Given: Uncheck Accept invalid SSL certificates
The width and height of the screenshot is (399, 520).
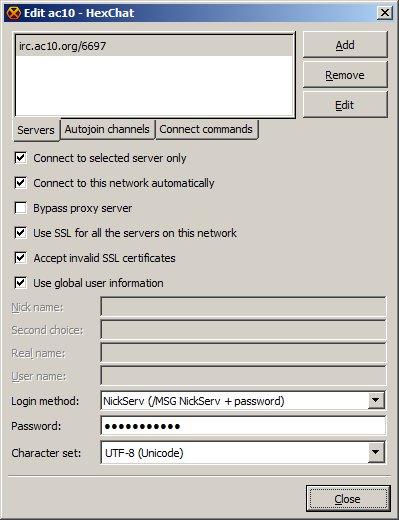Looking at the screenshot, I should 21,258.
